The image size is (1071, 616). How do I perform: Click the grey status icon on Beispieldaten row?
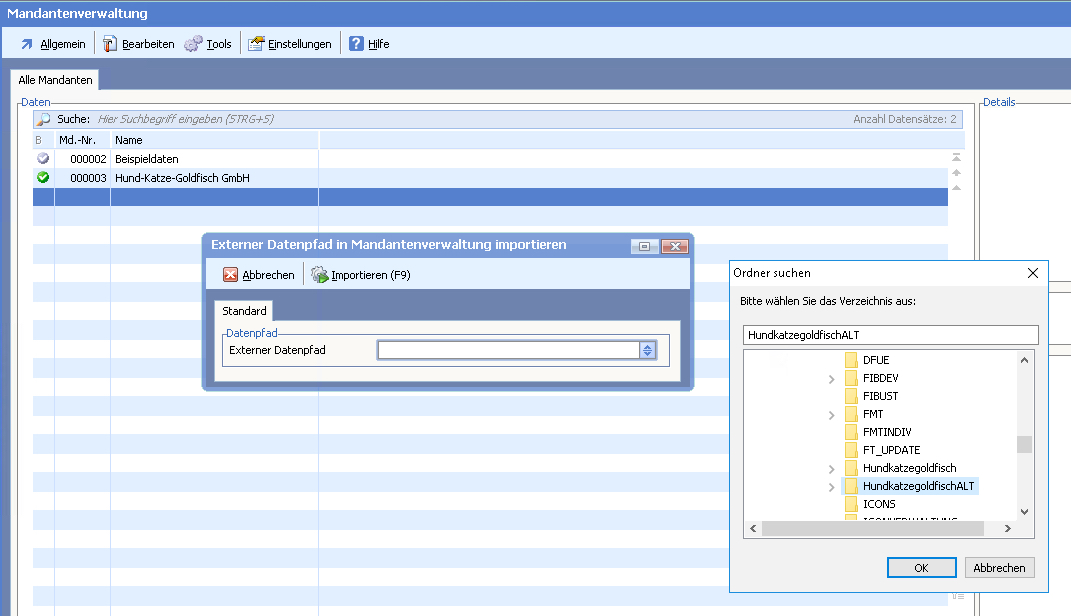(x=43, y=159)
